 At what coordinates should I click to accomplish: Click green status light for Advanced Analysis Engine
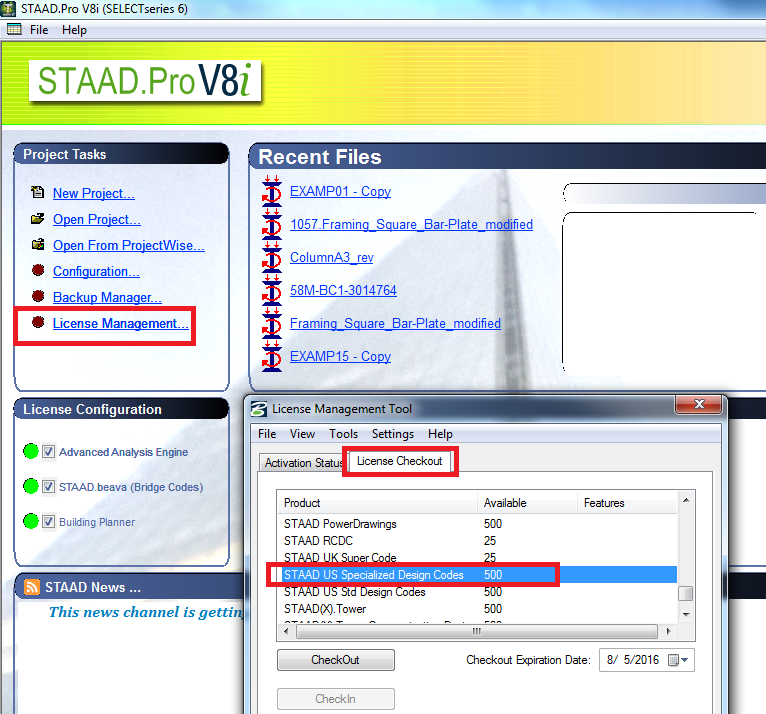click(x=31, y=451)
